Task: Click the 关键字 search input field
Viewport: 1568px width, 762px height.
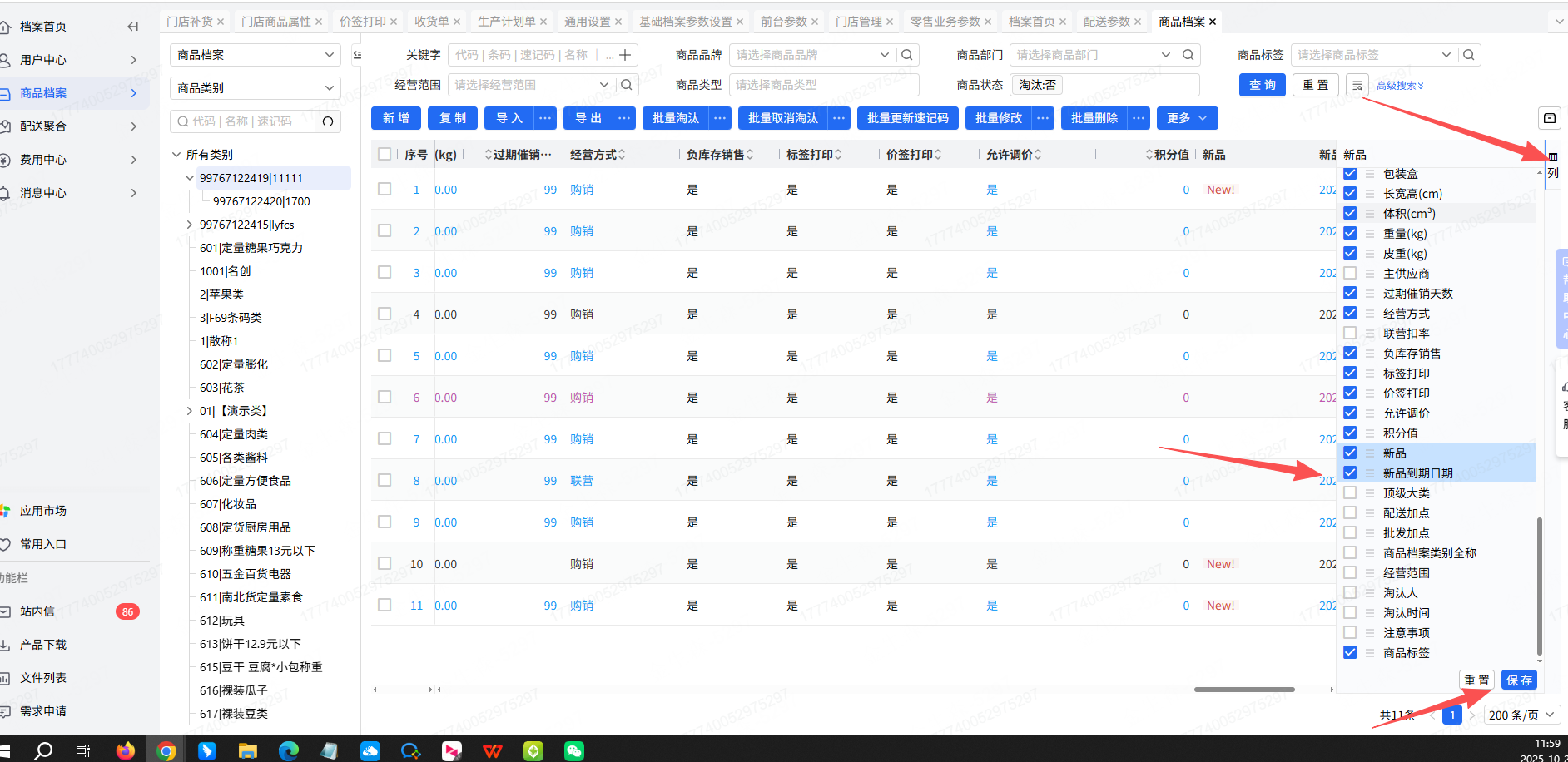Action: pyautogui.click(x=524, y=55)
